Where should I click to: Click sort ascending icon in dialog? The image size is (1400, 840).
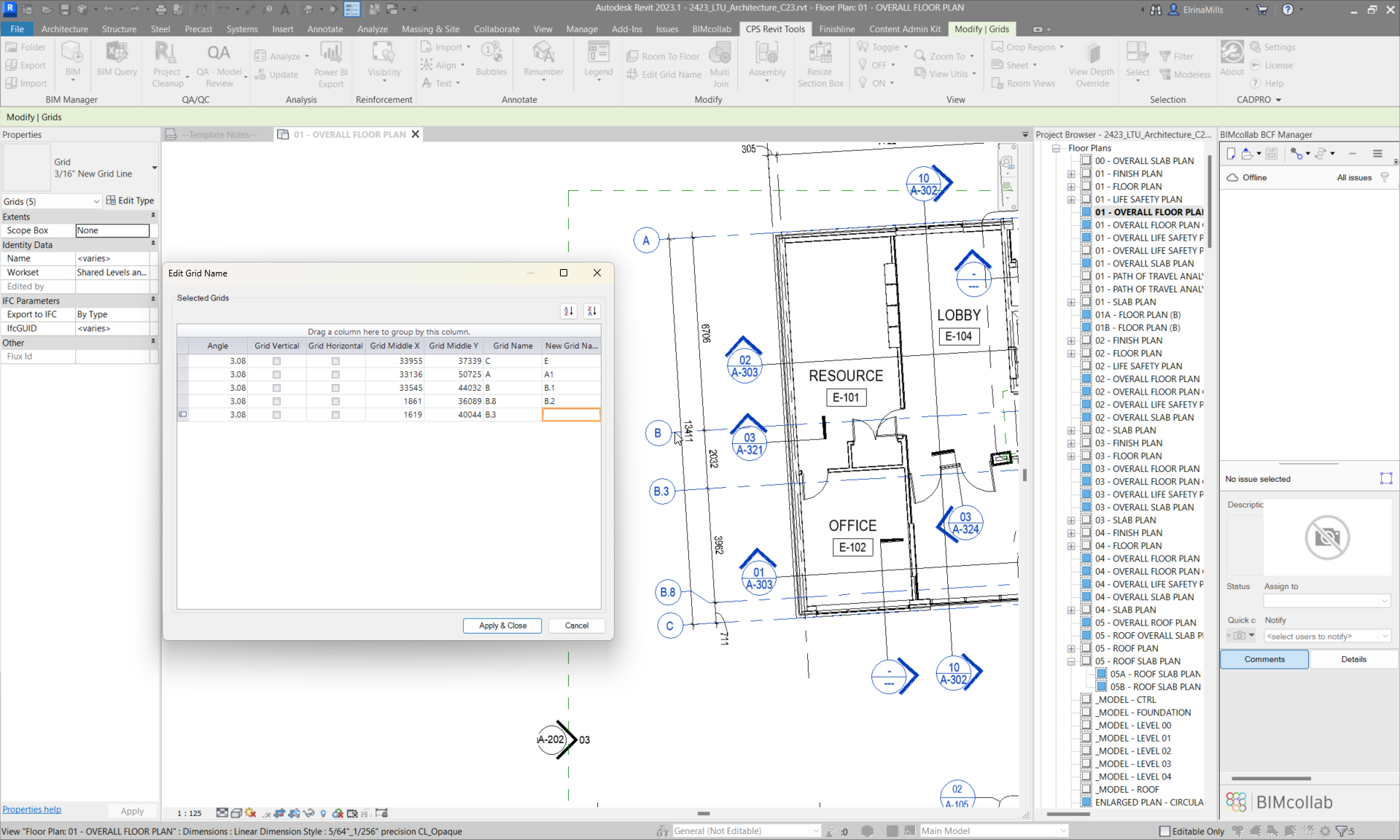point(569,311)
